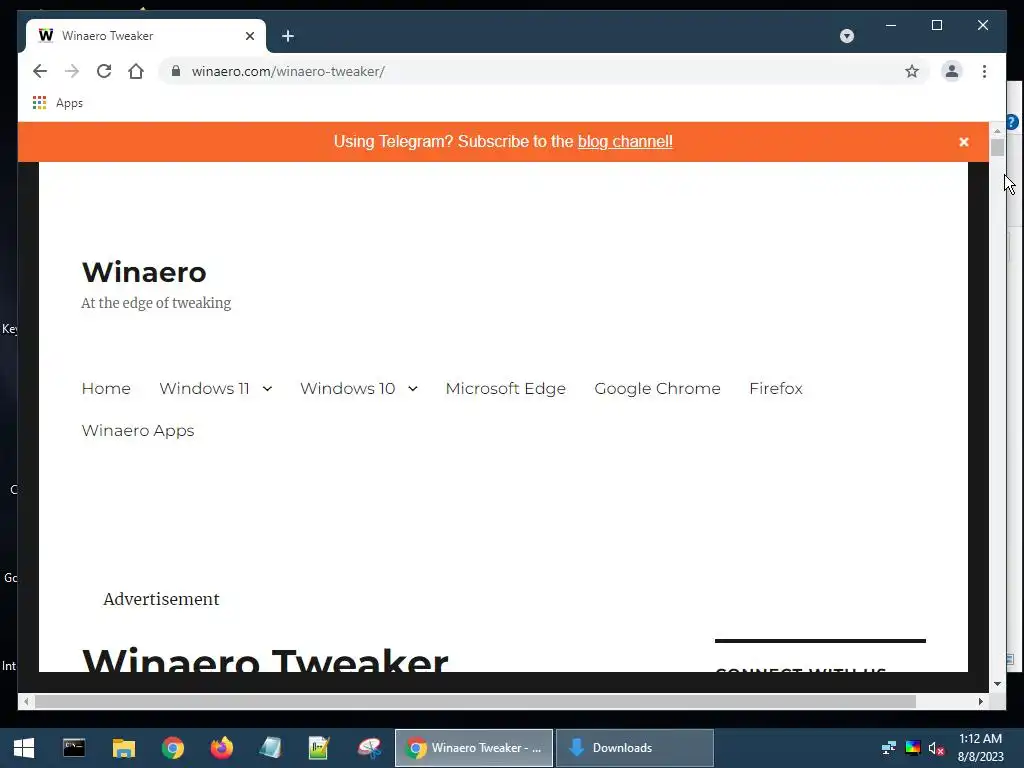Open the Snipping Tool taskbar icon
1024x768 pixels.
point(369,748)
